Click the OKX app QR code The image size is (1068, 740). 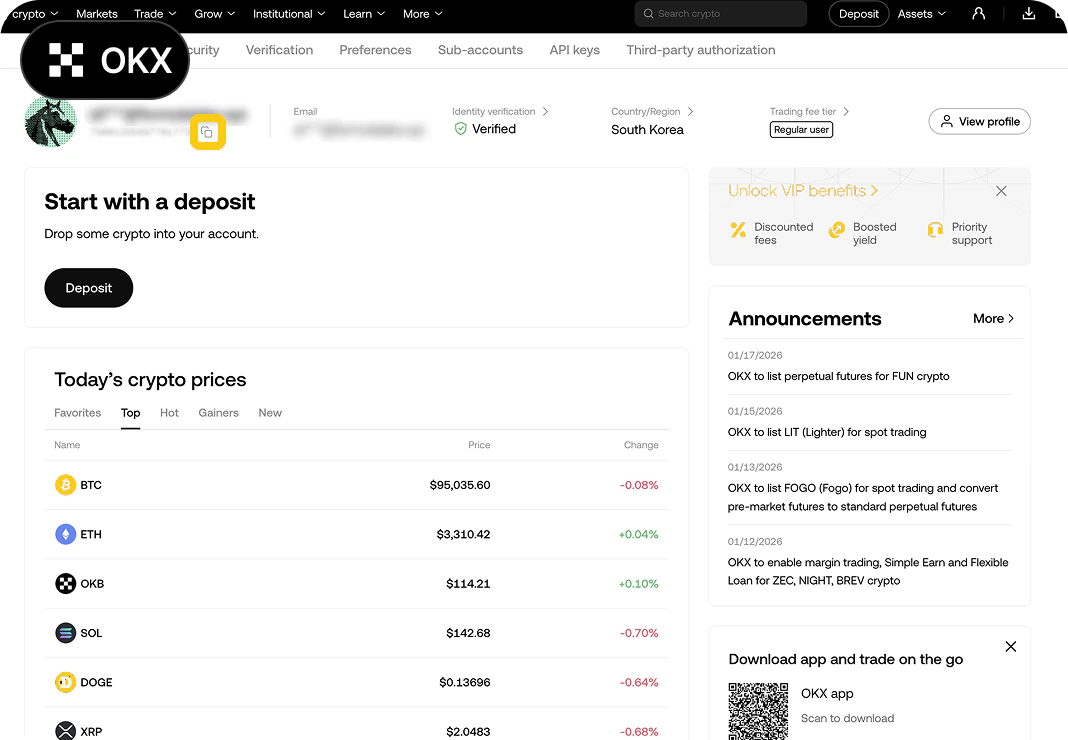[x=758, y=711]
